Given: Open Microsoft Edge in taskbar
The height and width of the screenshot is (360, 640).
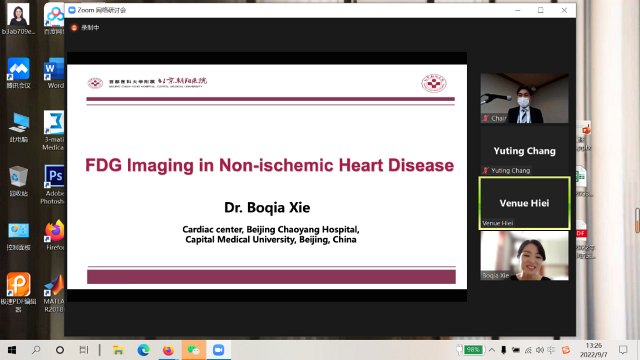Looking at the screenshot, I should [x=143, y=350].
